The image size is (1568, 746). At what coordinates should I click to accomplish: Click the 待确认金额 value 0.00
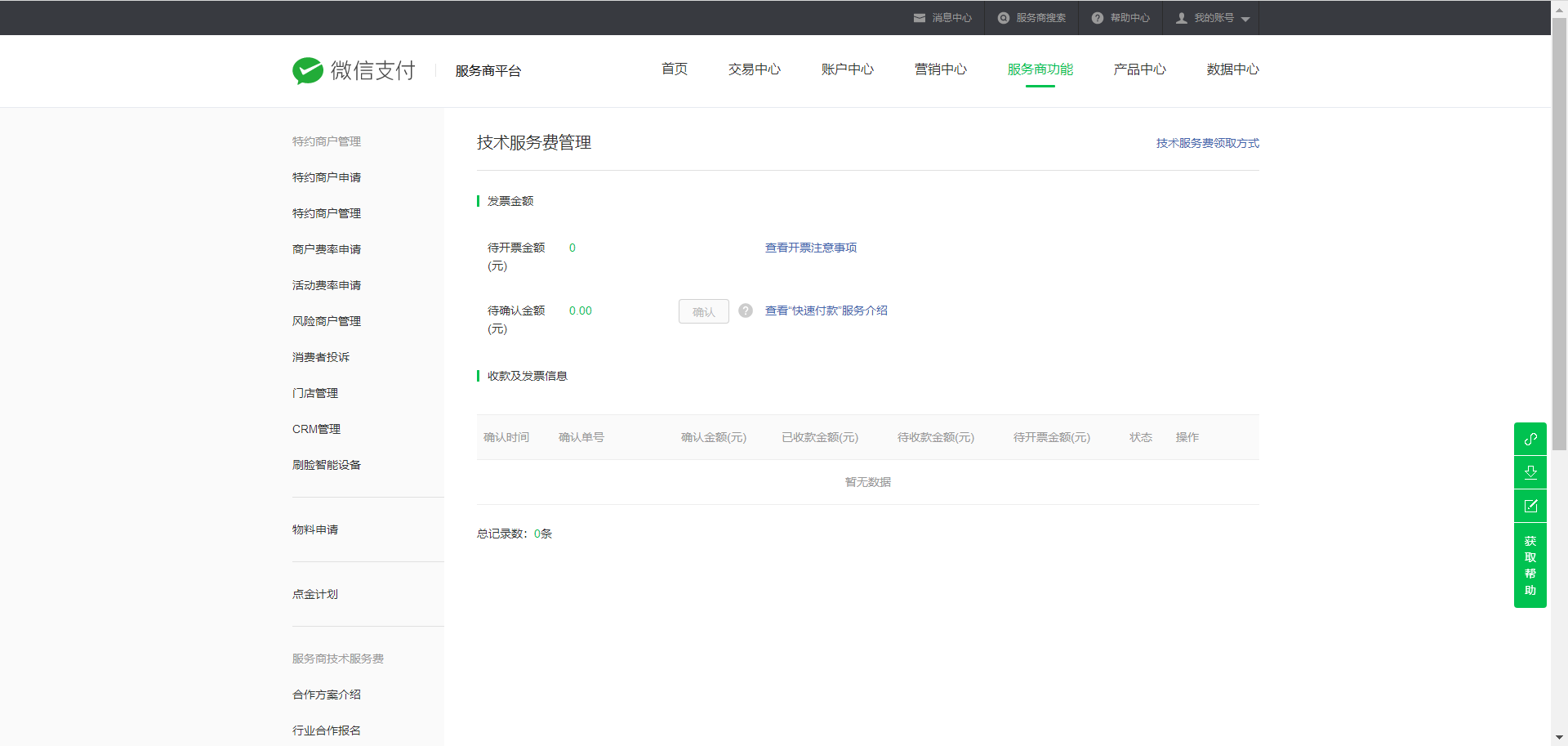(x=581, y=310)
